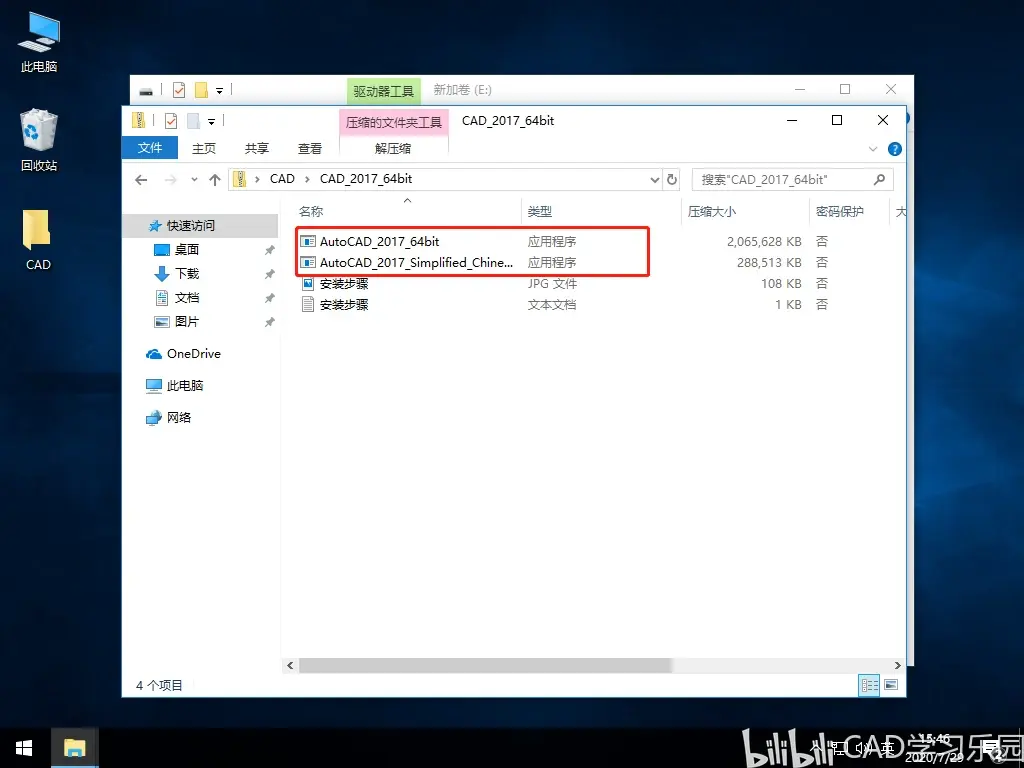Switch to details view in status bar
The height and width of the screenshot is (768, 1024).
click(870, 685)
